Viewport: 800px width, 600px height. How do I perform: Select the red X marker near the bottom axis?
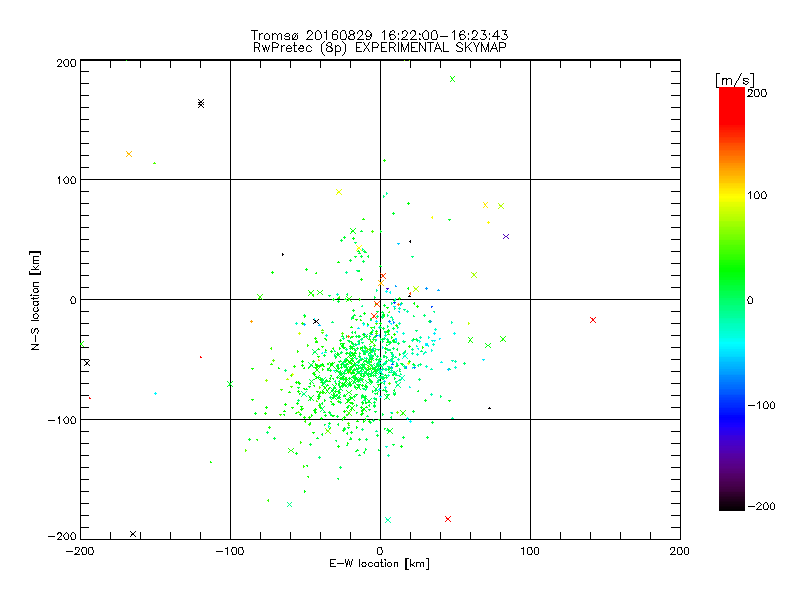click(448, 519)
